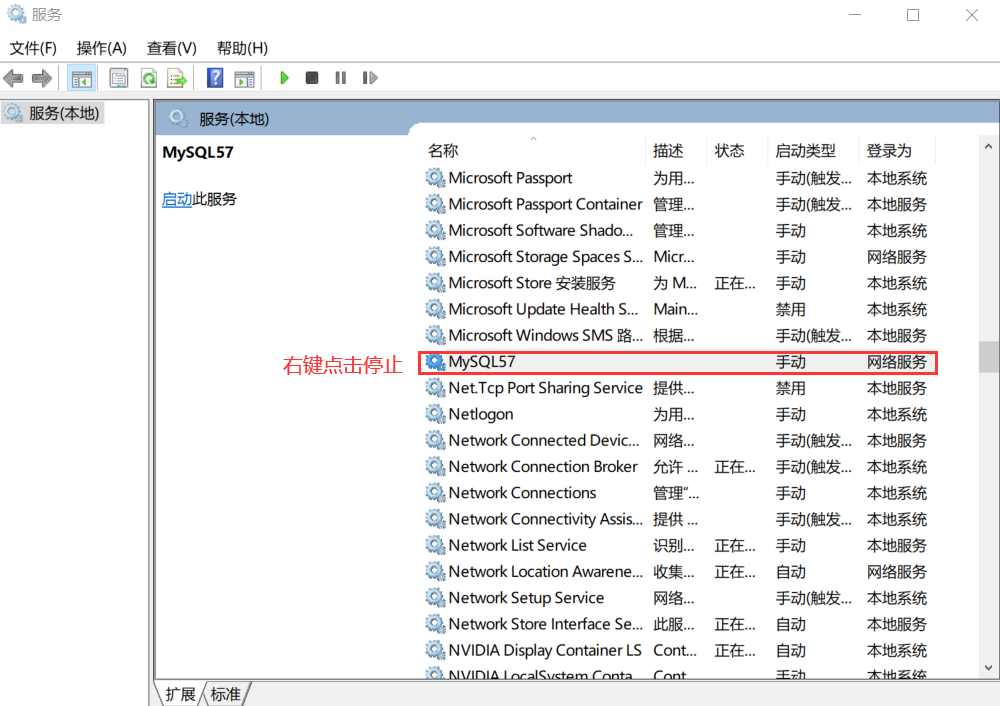Open the 帮助(H) menu

click(242, 48)
